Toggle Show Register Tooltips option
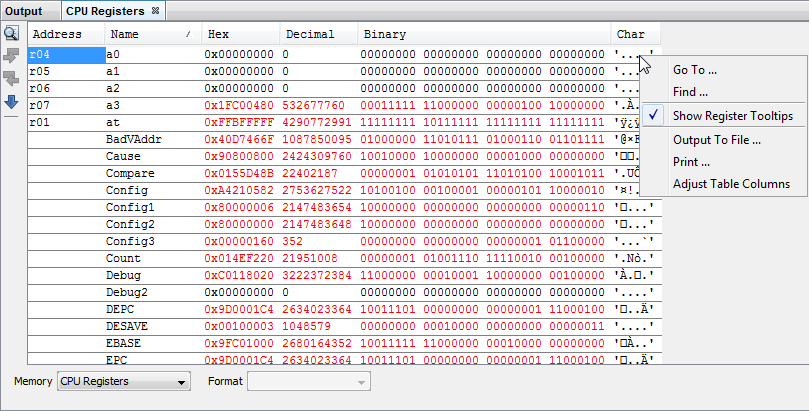 (732, 116)
